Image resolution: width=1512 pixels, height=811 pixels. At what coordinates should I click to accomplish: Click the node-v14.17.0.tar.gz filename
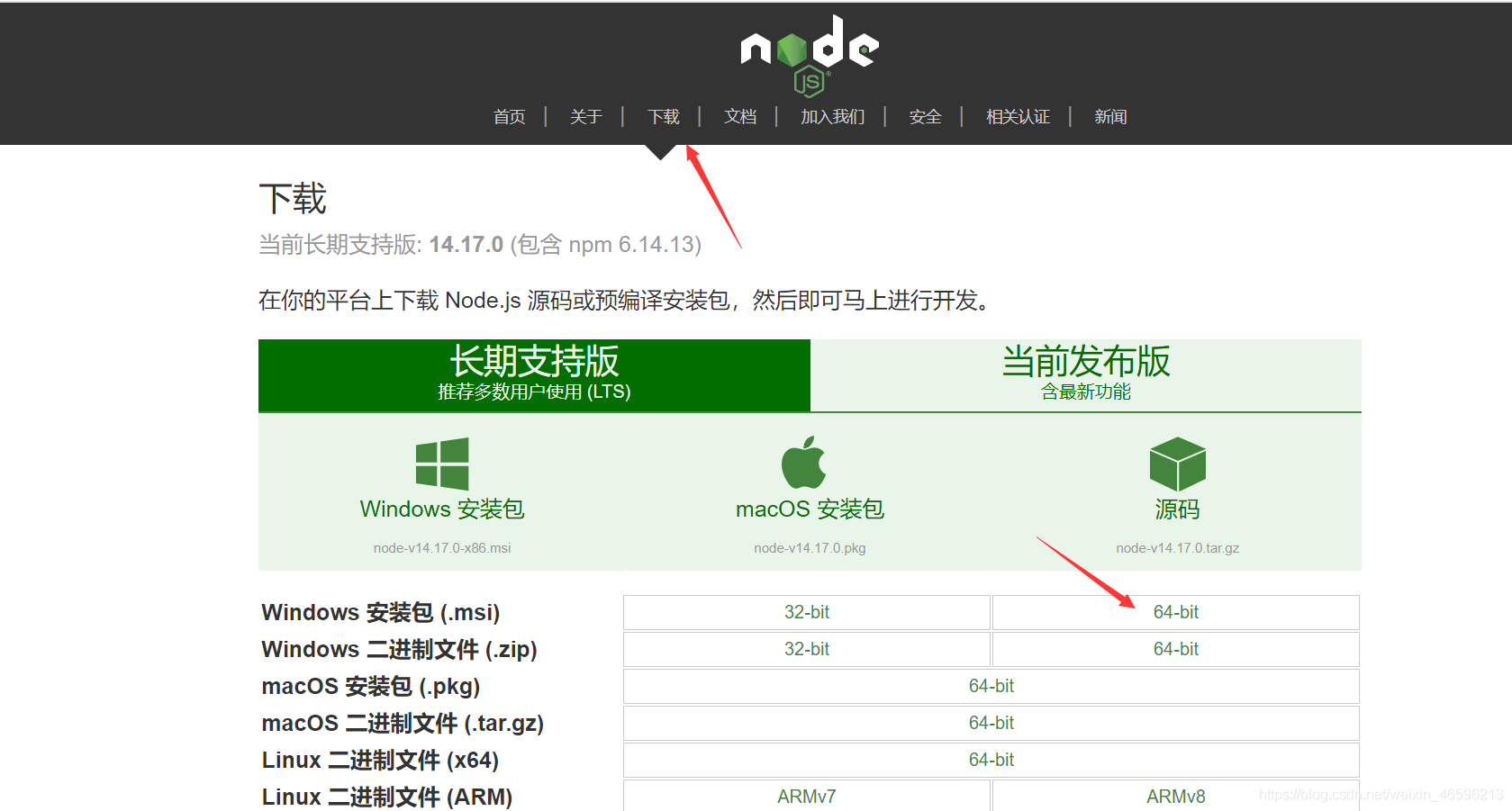pos(1177,548)
